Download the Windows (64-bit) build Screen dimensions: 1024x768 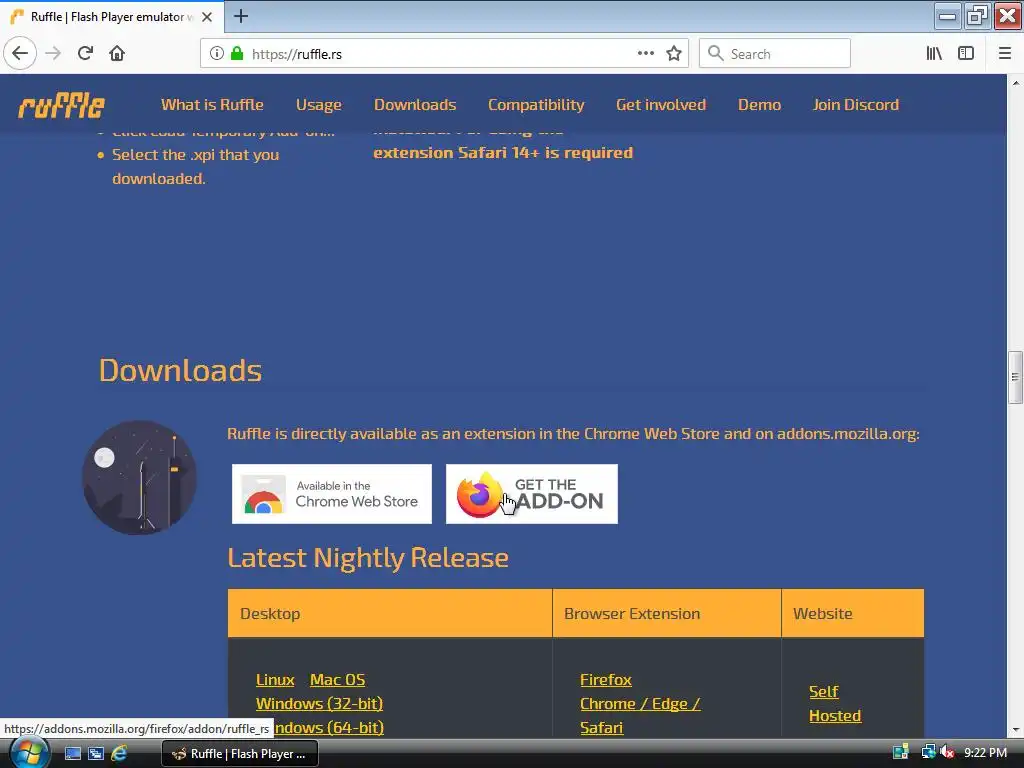point(330,727)
